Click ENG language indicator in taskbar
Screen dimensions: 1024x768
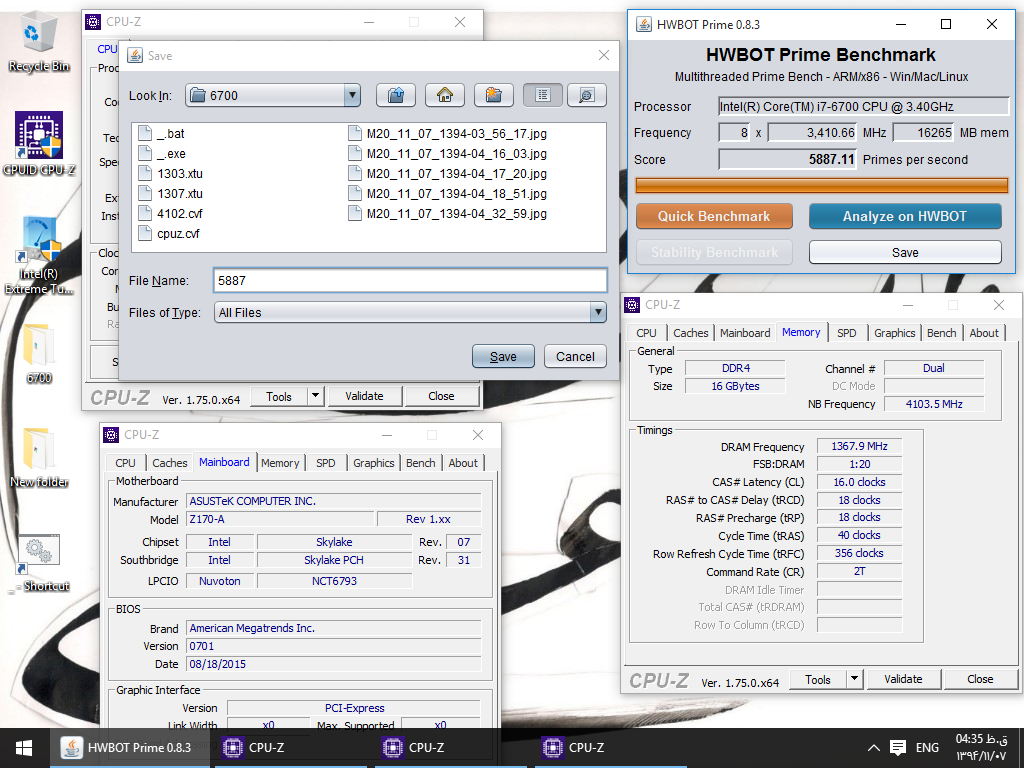click(x=927, y=748)
